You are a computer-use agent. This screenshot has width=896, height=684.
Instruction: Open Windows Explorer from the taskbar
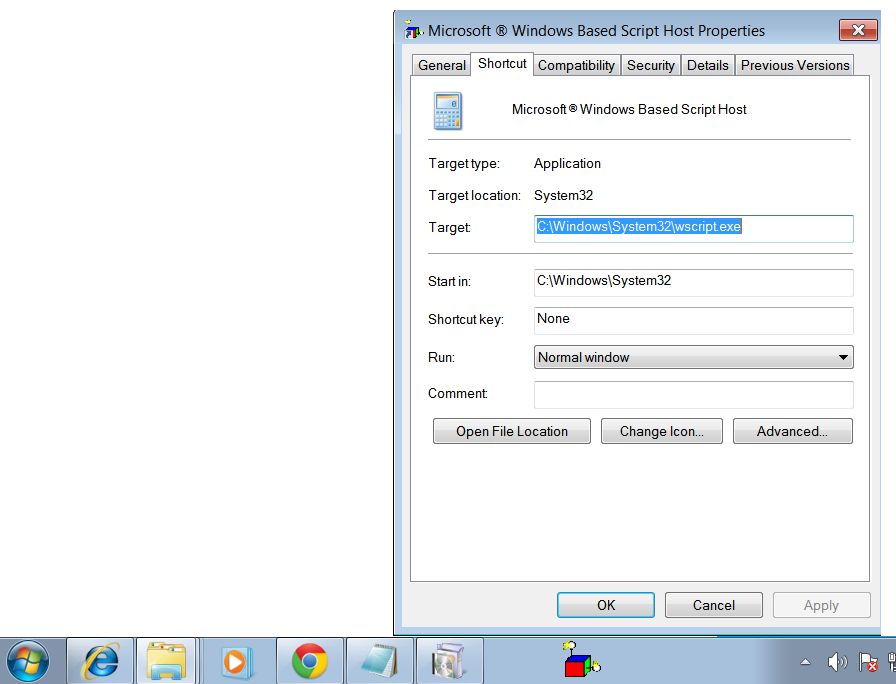tap(166, 661)
